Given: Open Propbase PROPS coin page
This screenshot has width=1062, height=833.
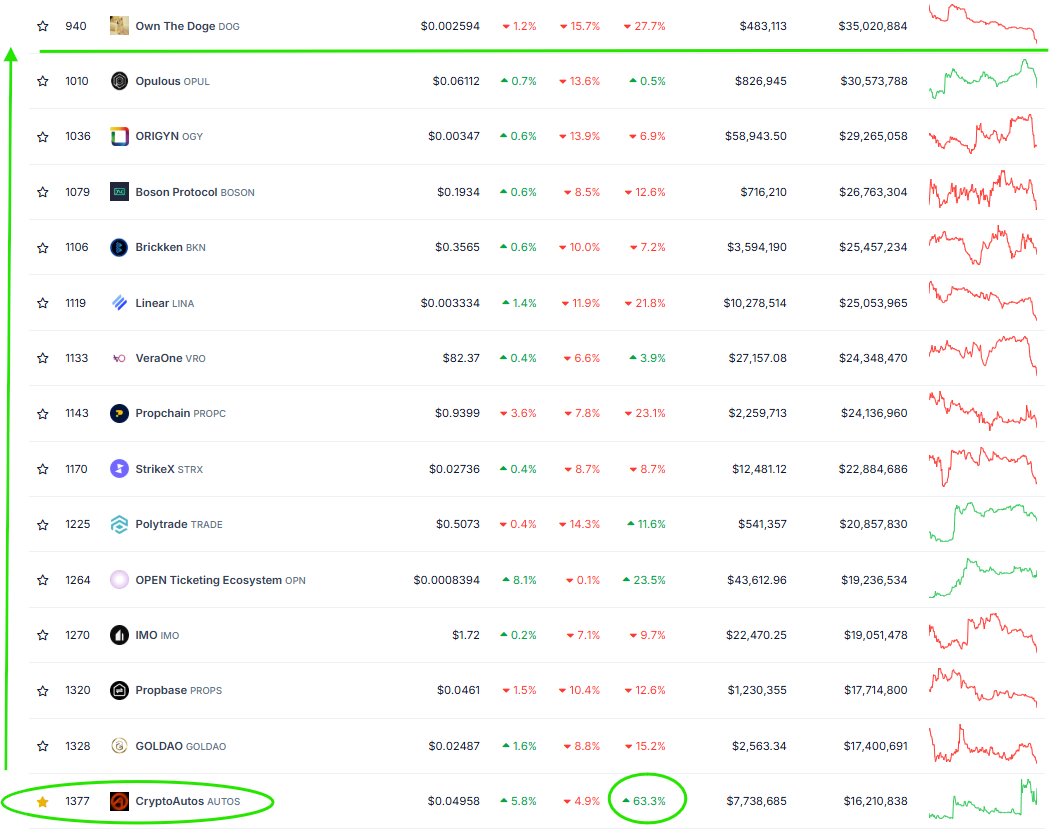Looking at the screenshot, I should click(179, 690).
